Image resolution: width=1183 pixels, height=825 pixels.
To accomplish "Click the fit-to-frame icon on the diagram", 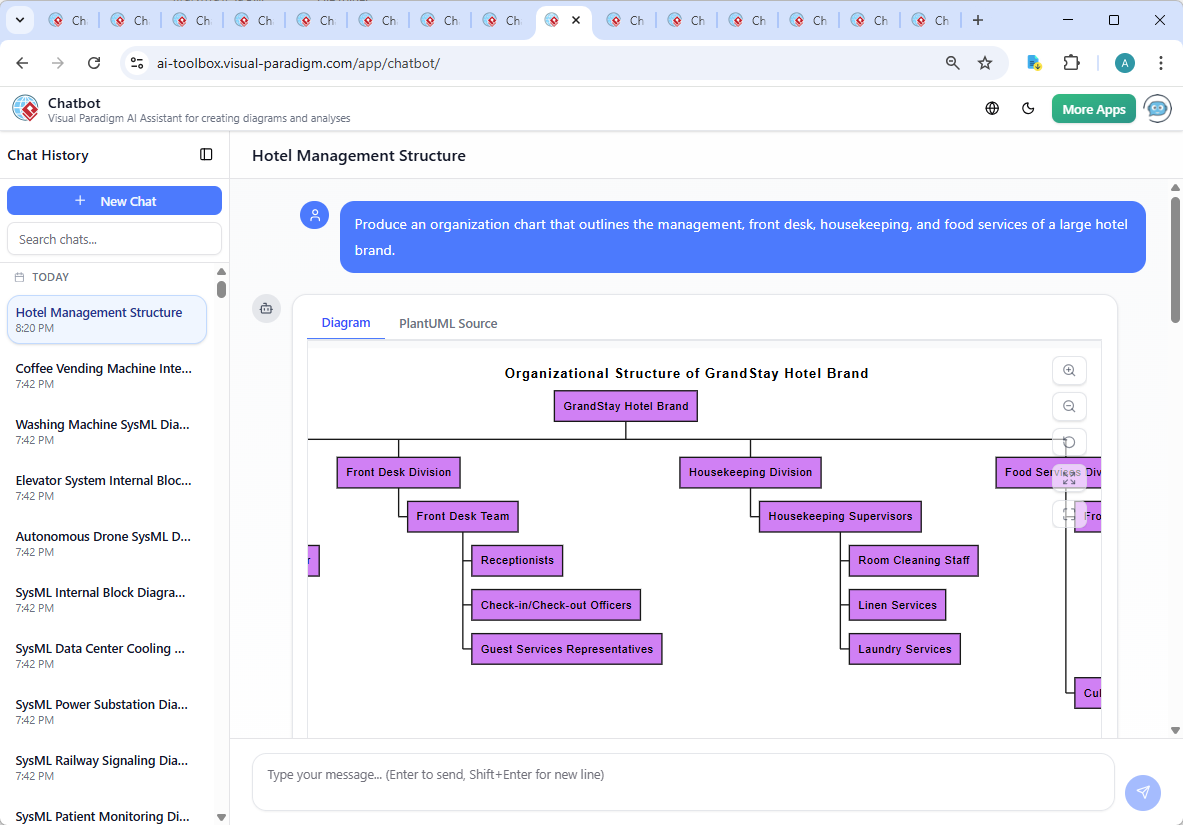I will tap(1069, 513).
